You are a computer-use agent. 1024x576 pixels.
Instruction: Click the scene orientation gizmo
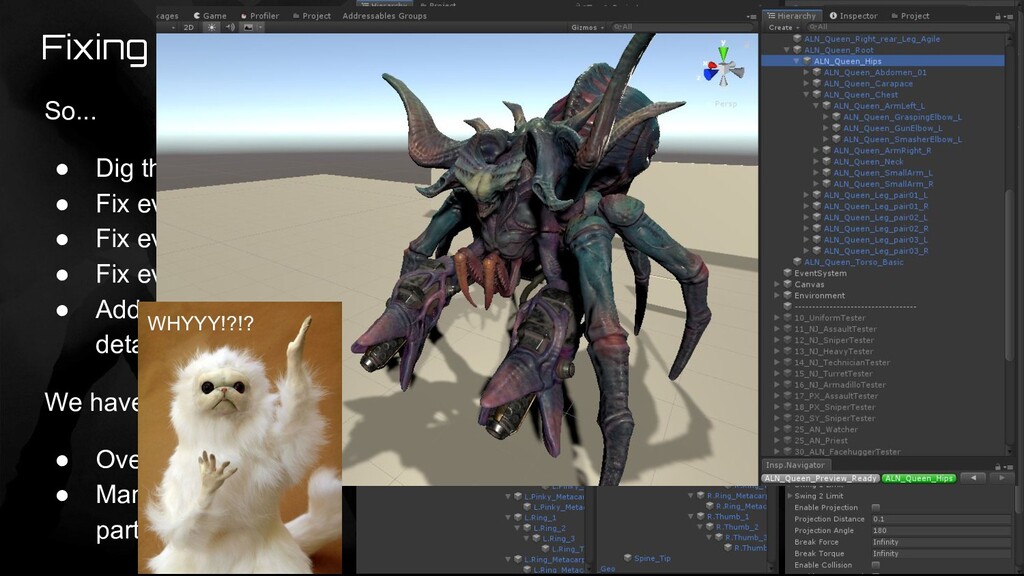[723, 70]
